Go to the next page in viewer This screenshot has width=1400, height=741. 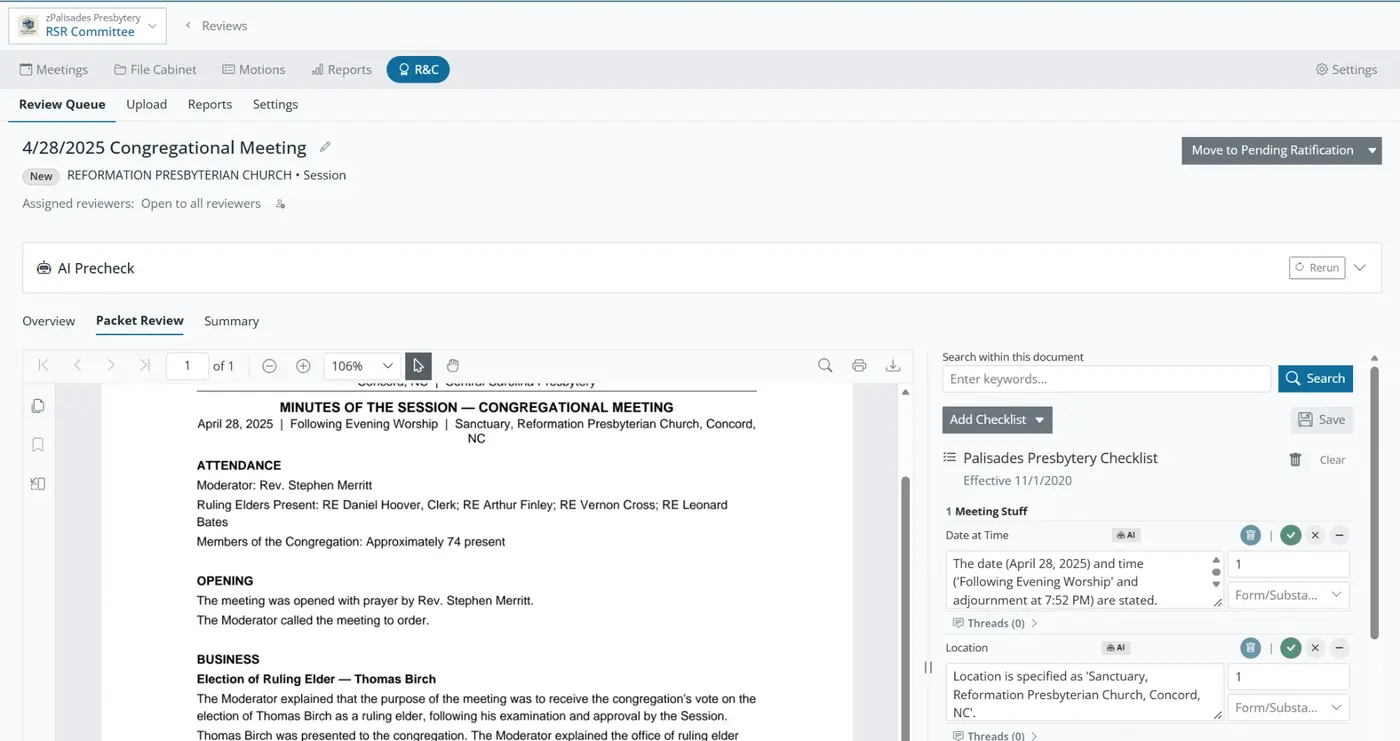[x=111, y=366]
